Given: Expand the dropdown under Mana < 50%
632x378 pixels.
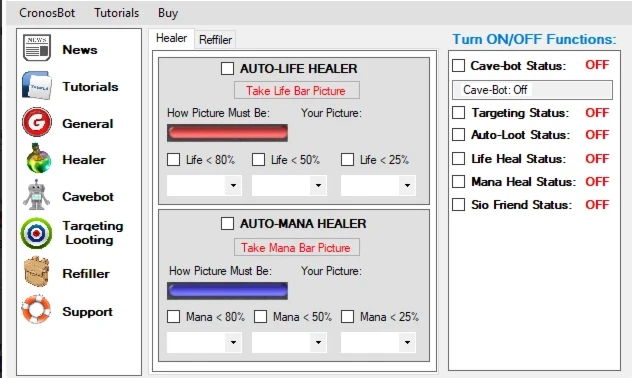Looking at the screenshot, I should pos(289,343).
